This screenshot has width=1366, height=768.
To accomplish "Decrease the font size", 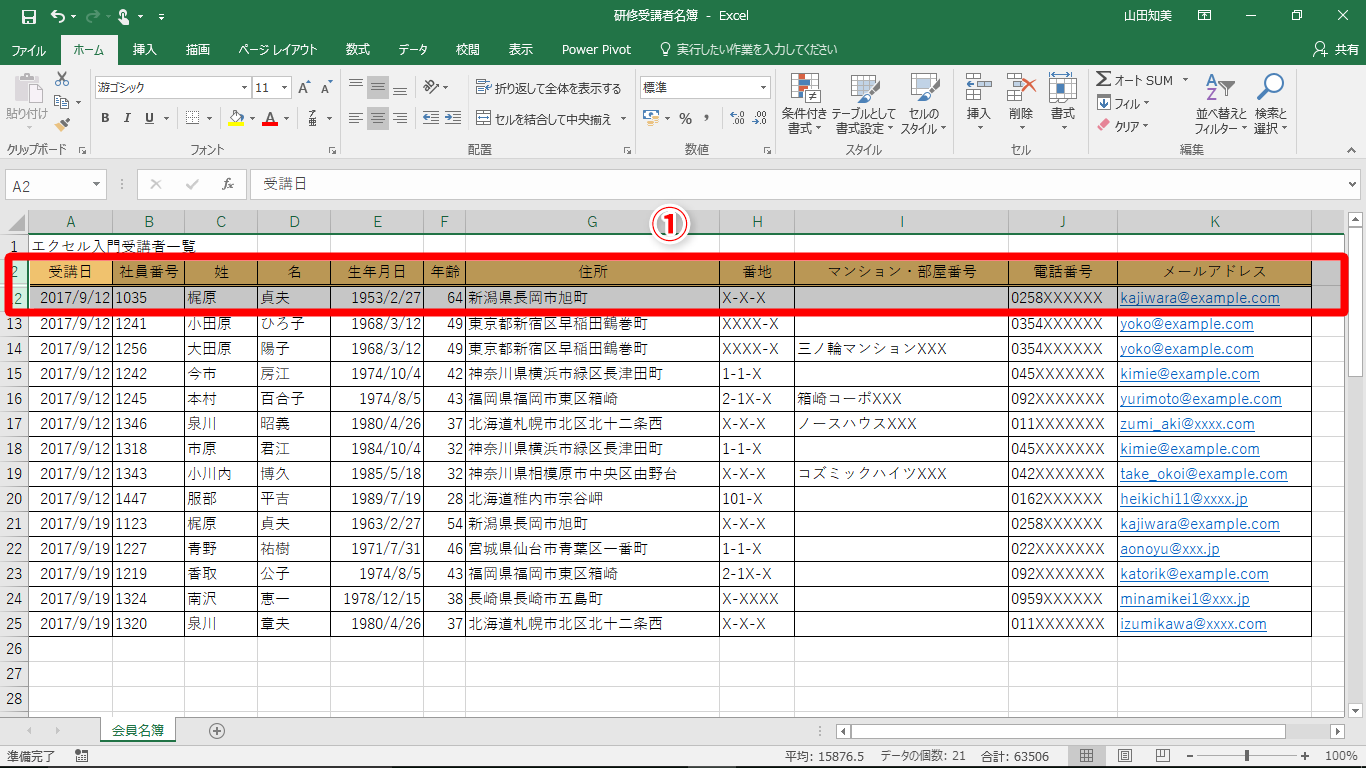I will (327, 88).
